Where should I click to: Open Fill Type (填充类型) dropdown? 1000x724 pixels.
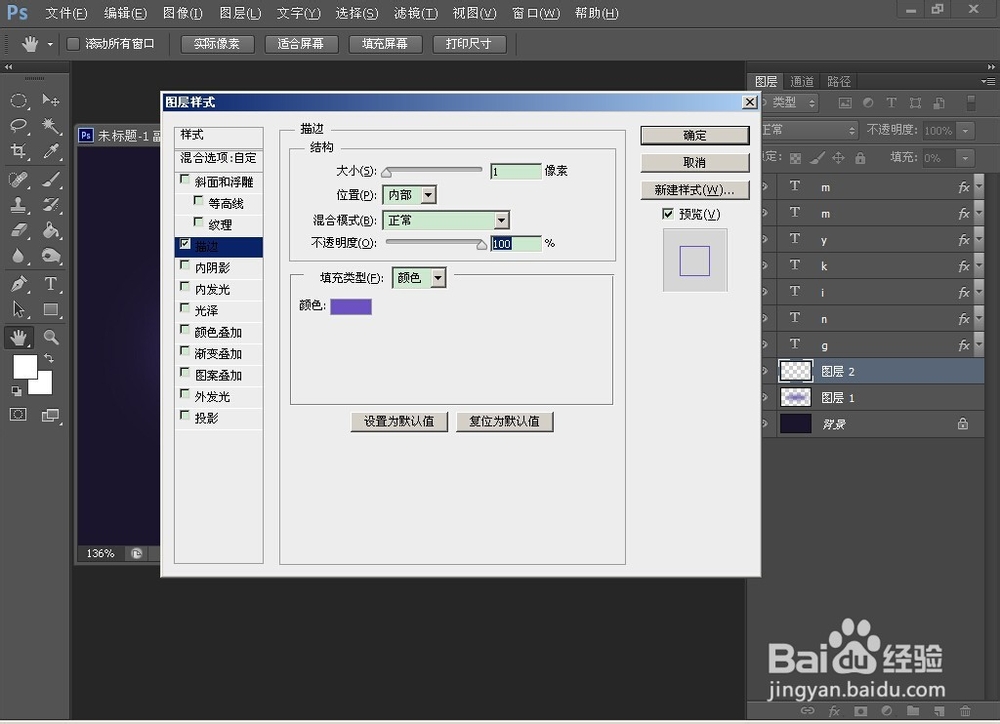tap(419, 278)
